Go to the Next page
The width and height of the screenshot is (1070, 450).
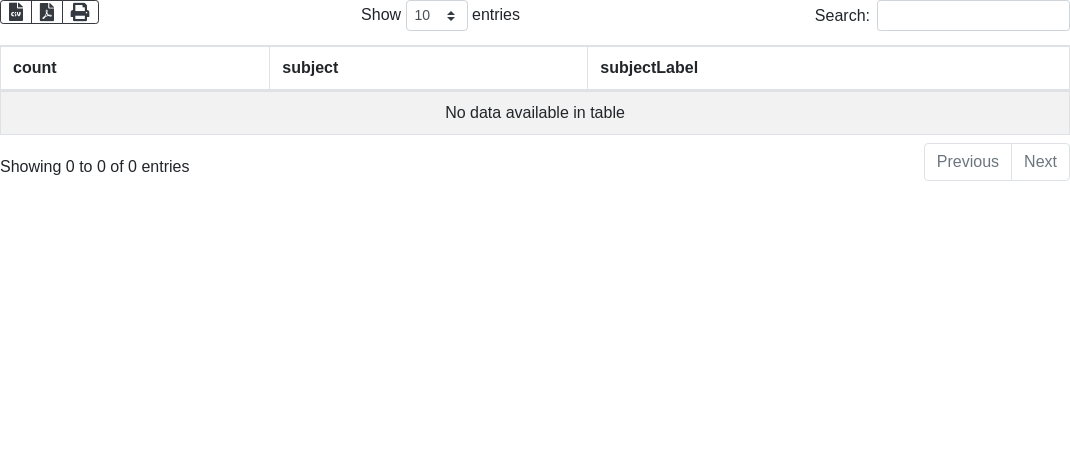tap(1040, 162)
